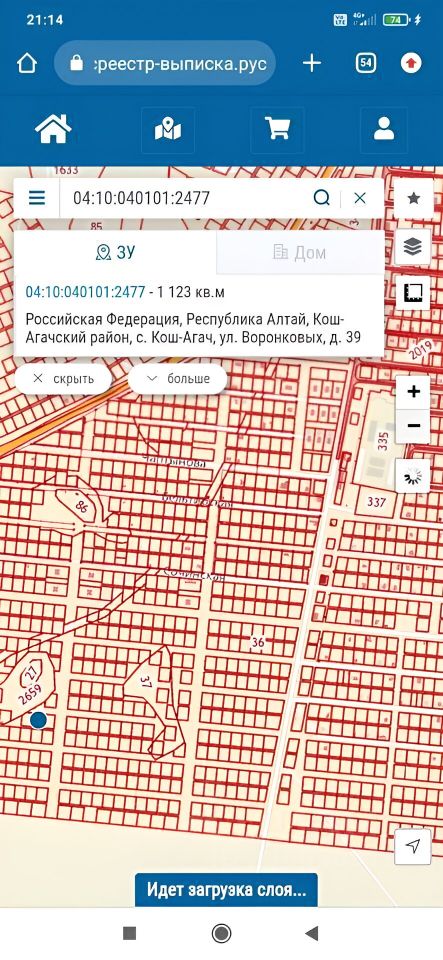The width and height of the screenshot is (443, 960).
Task: Open cadastral link 04:10:040101:2477
Action: [x=85, y=292]
